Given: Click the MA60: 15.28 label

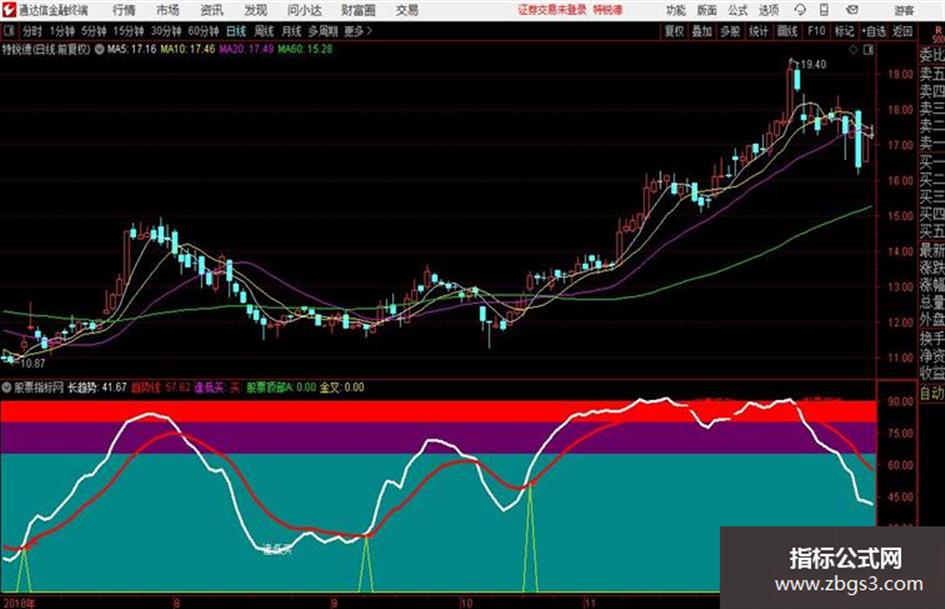Looking at the screenshot, I should click(x=305, y=49).
